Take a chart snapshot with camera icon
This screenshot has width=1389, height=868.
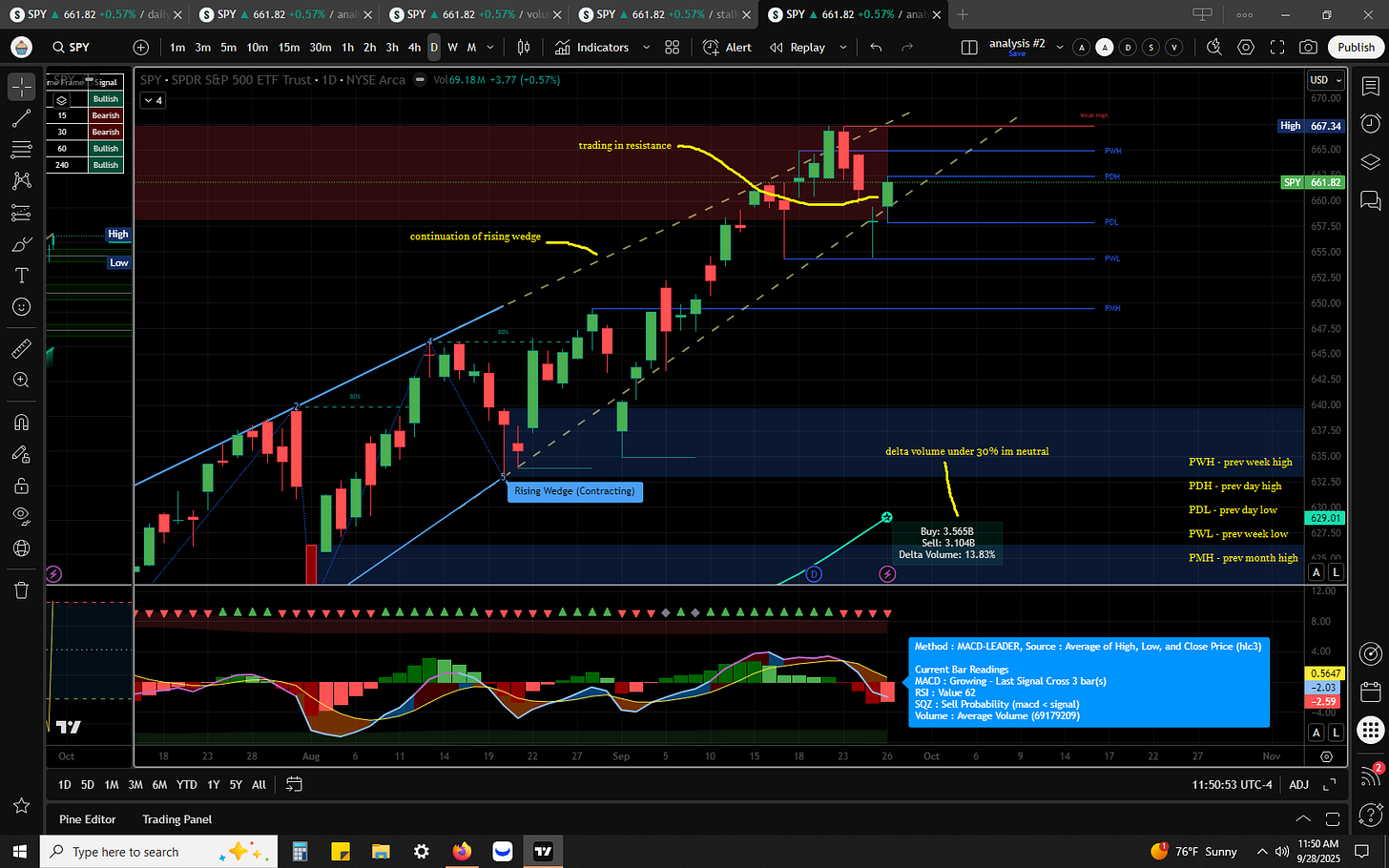click(1309, 47)
